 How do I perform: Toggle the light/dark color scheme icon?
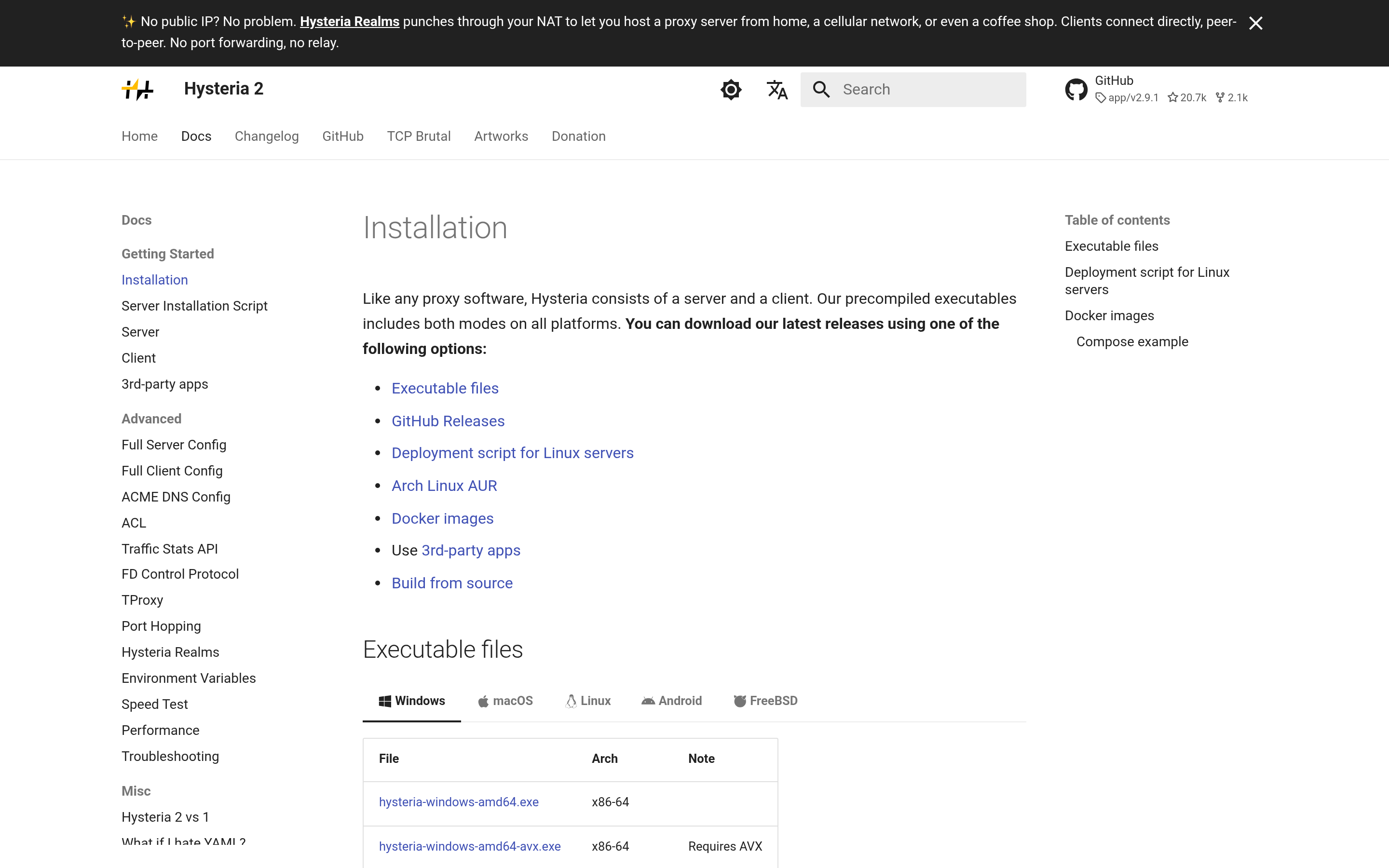(731, 90)
